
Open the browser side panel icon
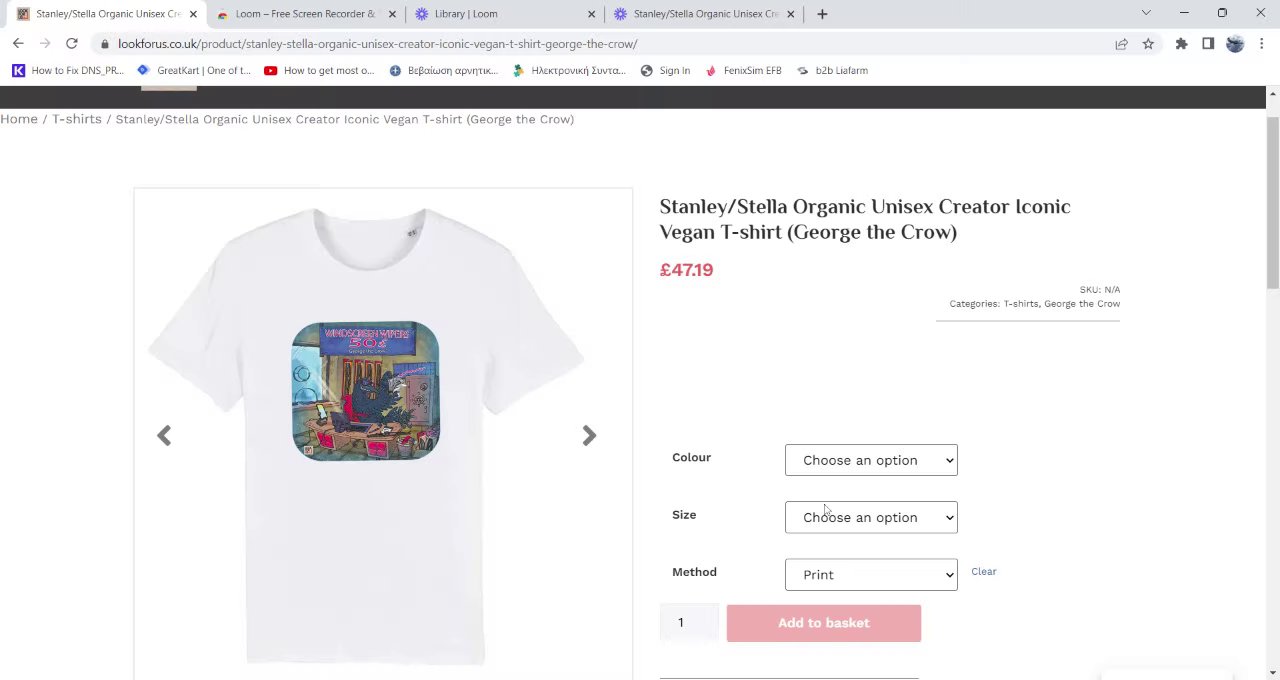[x=1208, y=44]
